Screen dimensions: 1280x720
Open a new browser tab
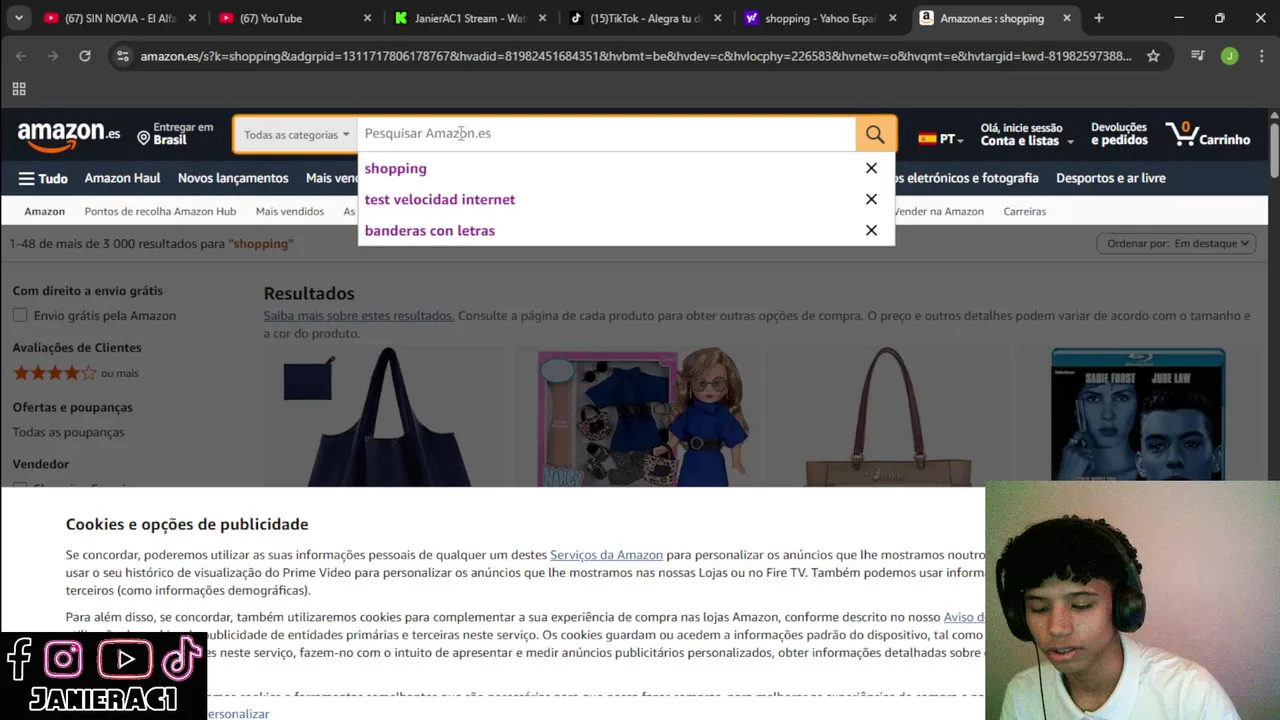[x=1099, y=18]
